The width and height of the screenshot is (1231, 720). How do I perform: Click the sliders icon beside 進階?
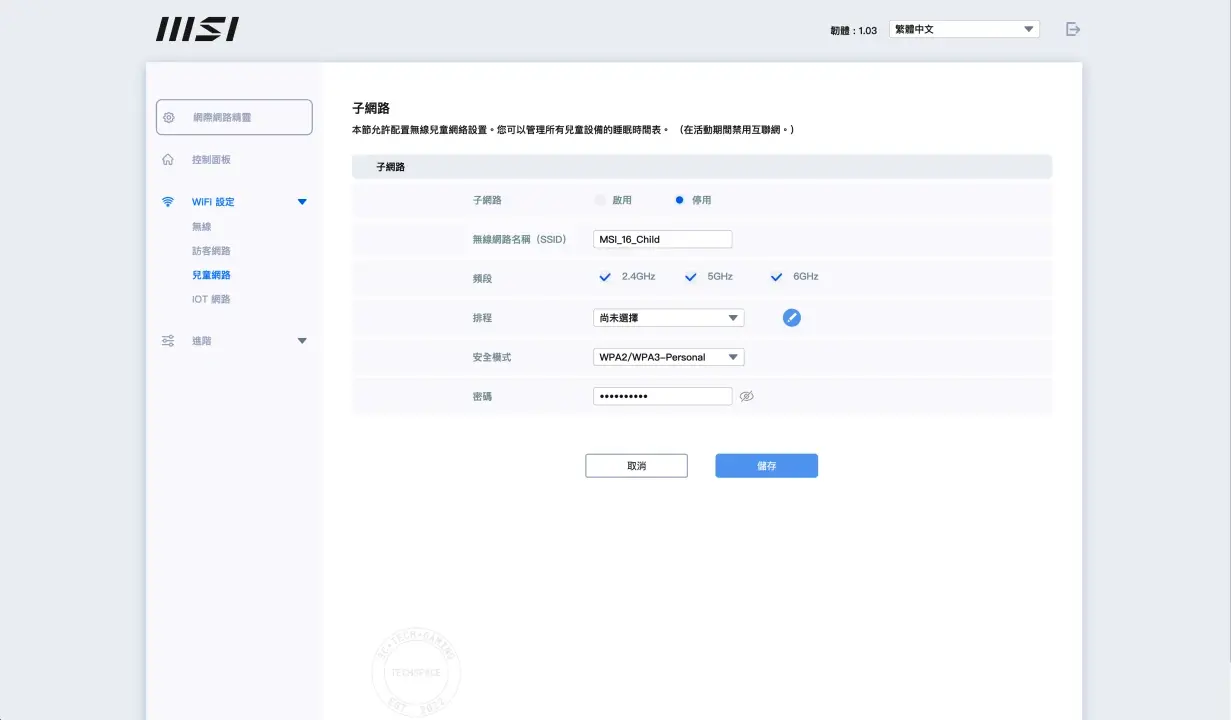click(x=168, y=341)
